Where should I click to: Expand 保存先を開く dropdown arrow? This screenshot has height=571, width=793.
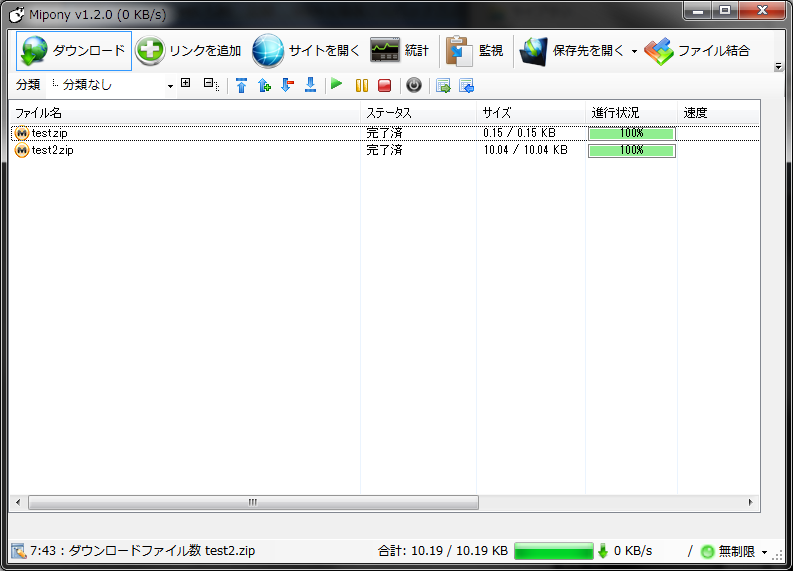click(x=634, y=51)
